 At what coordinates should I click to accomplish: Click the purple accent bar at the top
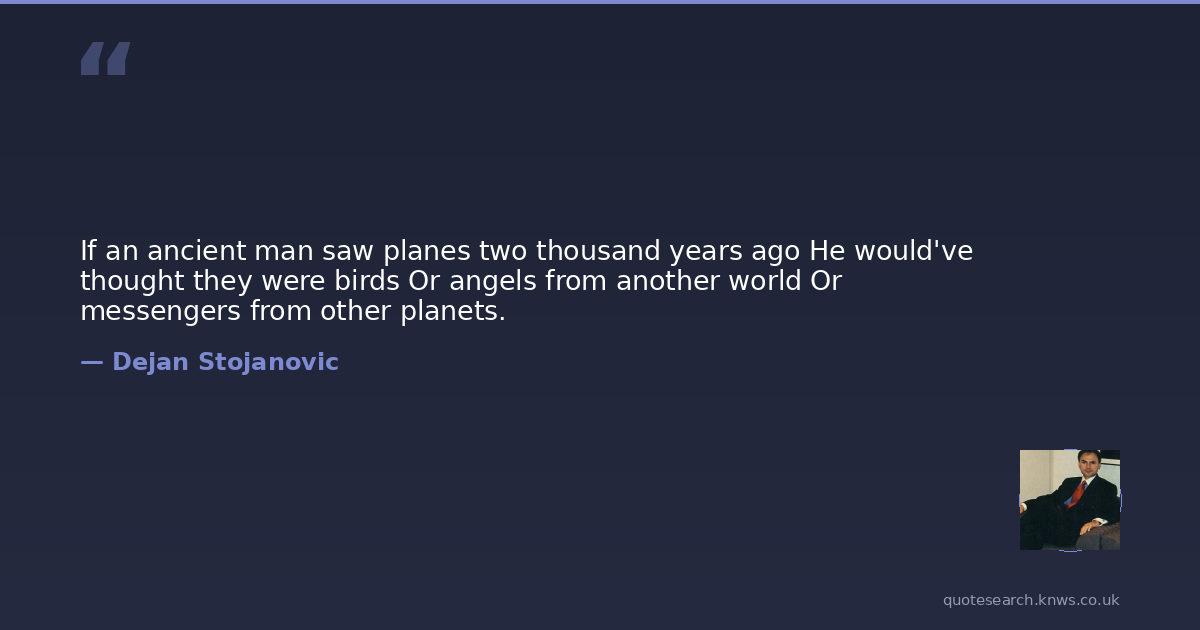click(600, 2)
